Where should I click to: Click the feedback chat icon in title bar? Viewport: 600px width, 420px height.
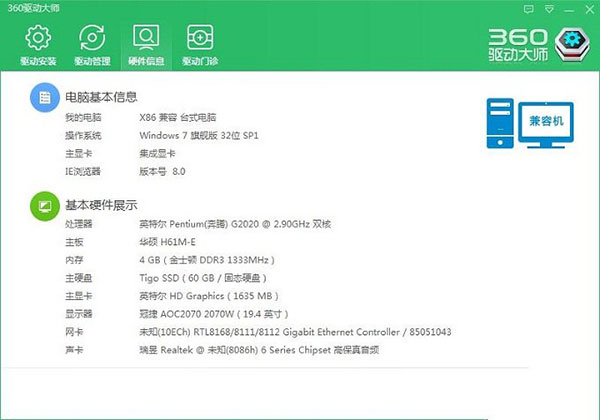point(528,9)
